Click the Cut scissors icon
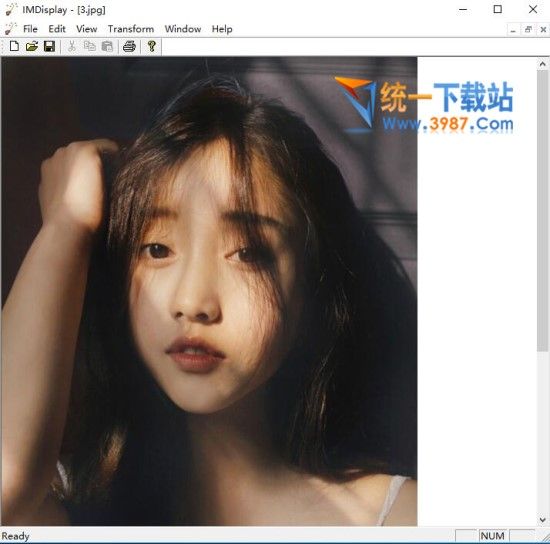Image resolution: width=550 pixels, height=544 pixels. (72, 46)
